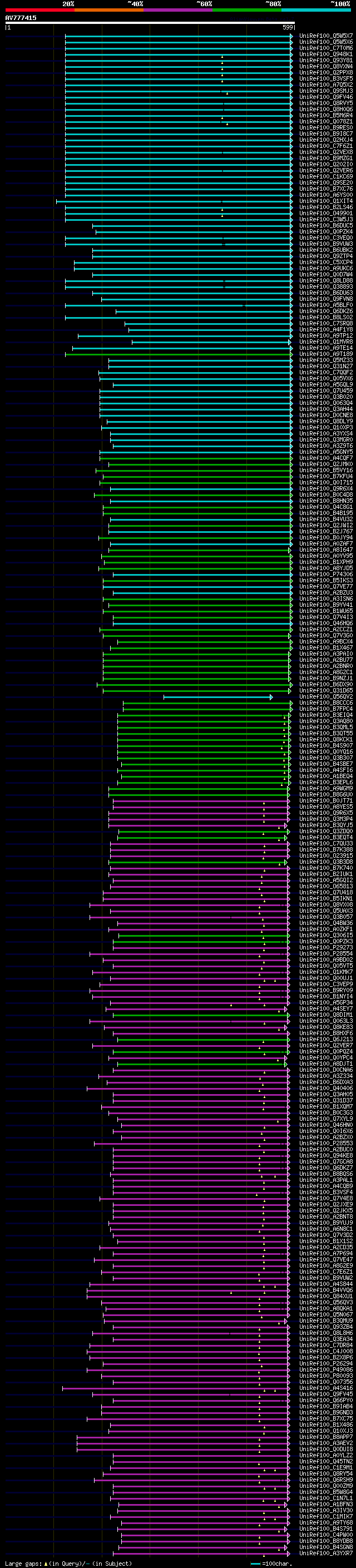
Task: Select hit UniRef100_O65813
Action: coord(326,887)
